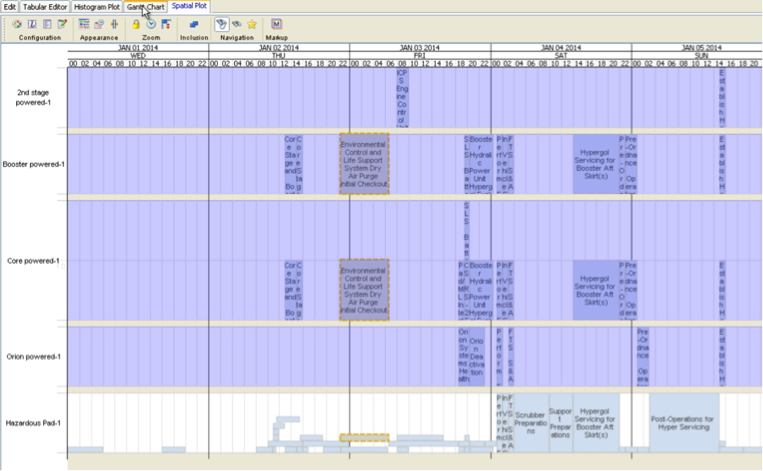Click Scrubber Preparations block in Hazardous Pad-1 row
This screenshot has height=471, width=763.
pyautogui.click(x=530, y=421)
